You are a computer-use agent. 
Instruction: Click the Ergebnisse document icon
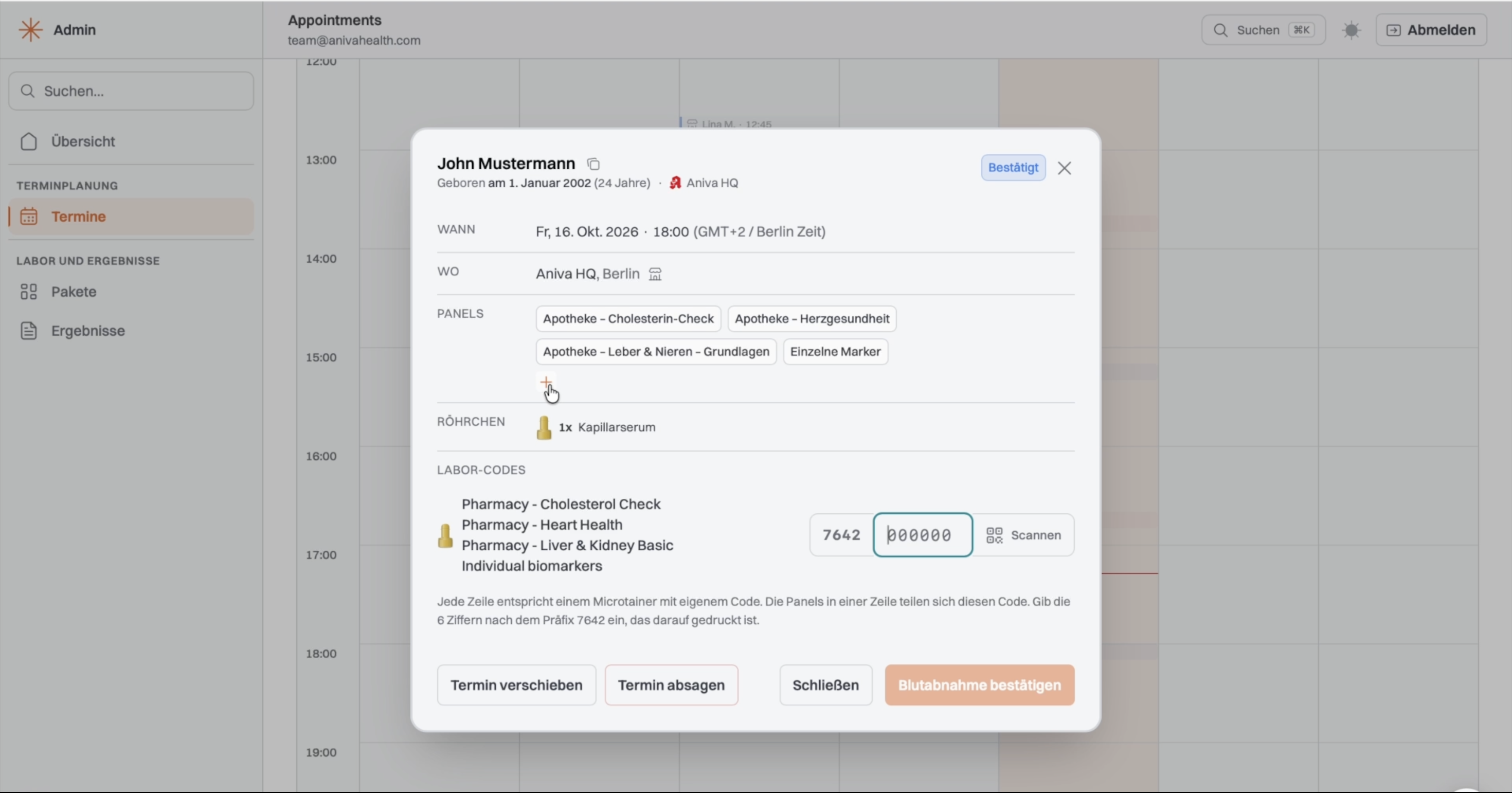point(29,331)
